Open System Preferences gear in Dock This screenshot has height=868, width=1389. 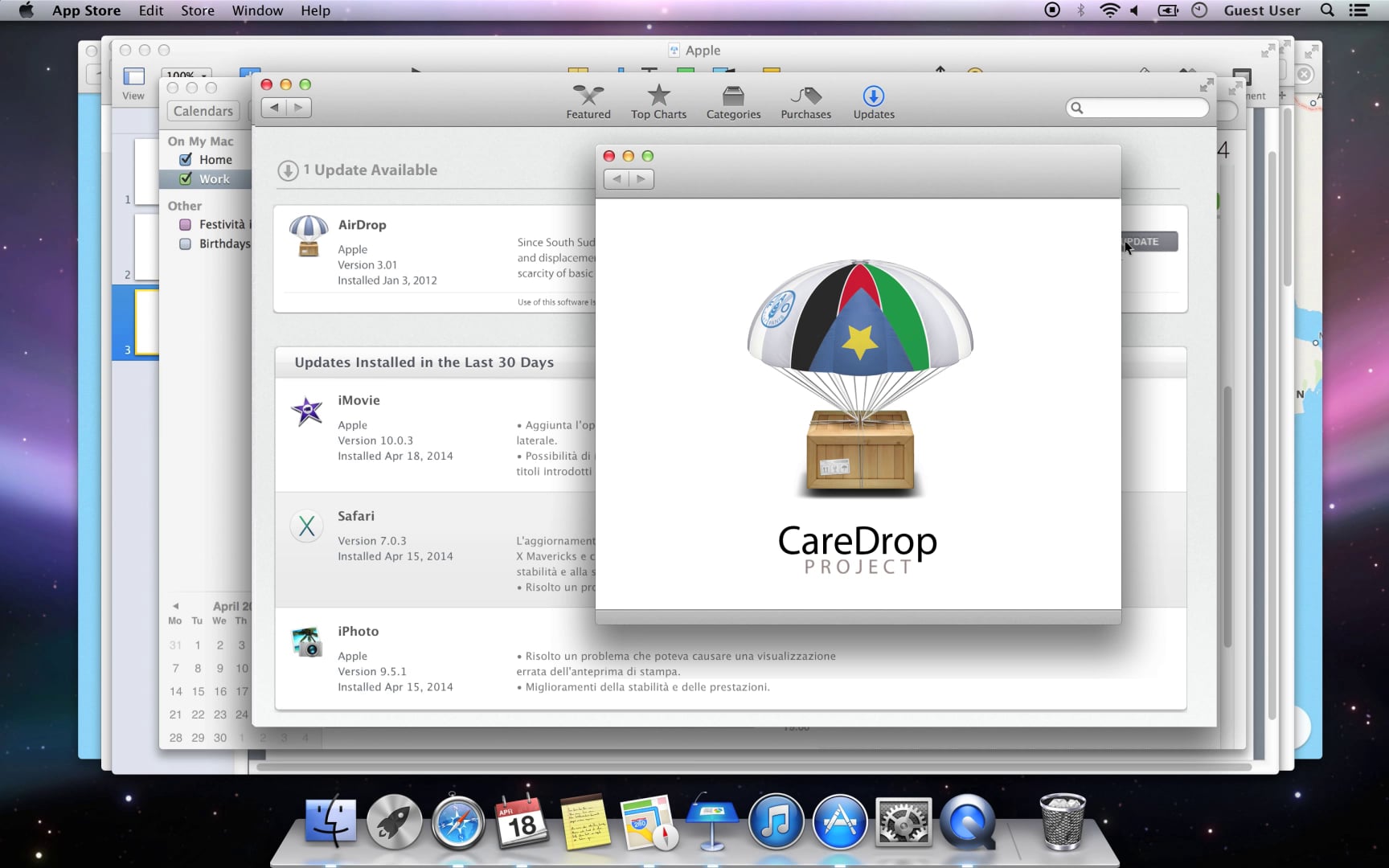(x=903, y=822)
